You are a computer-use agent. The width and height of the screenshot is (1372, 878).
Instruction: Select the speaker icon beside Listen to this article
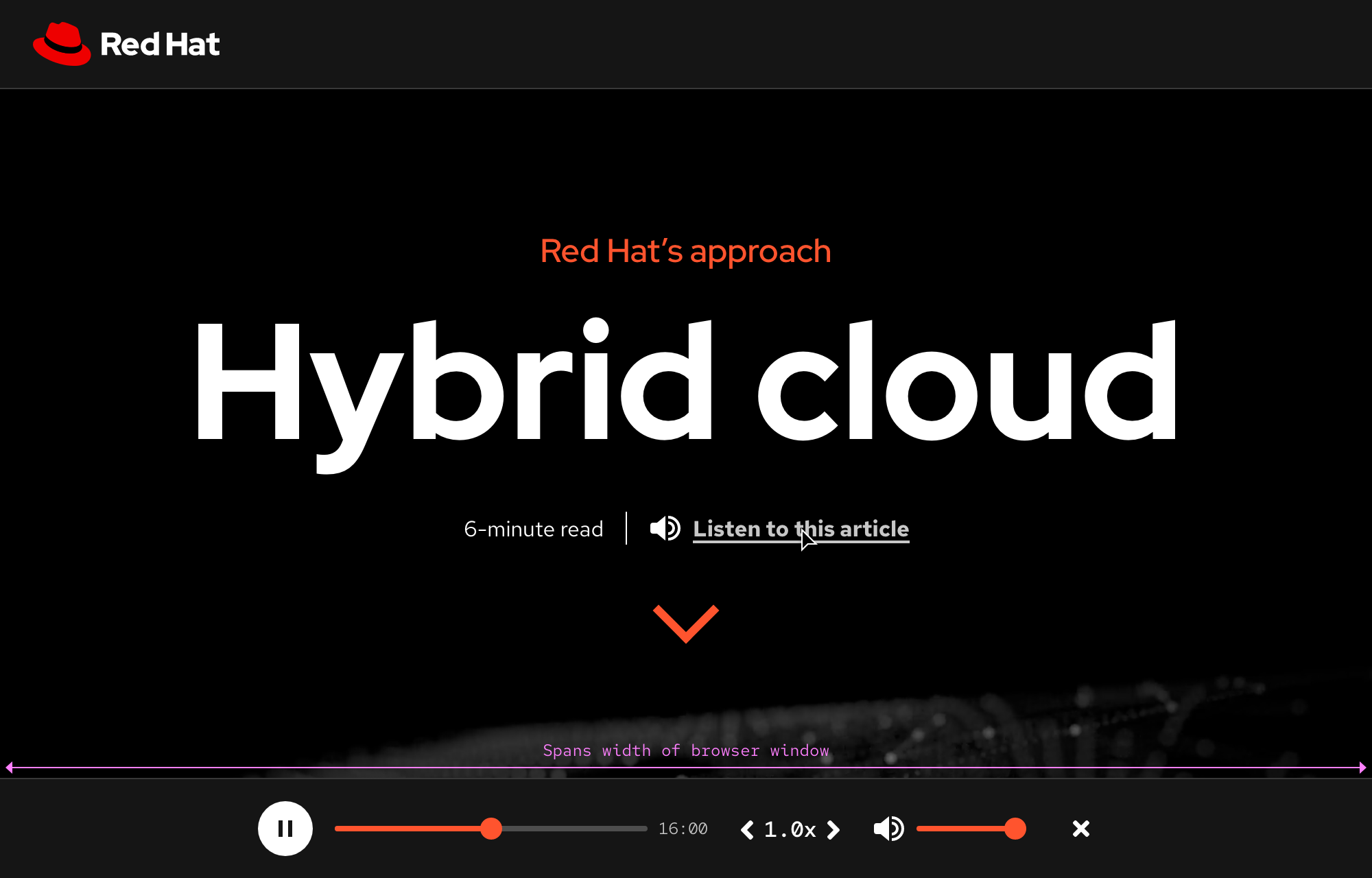pos(664,528)
